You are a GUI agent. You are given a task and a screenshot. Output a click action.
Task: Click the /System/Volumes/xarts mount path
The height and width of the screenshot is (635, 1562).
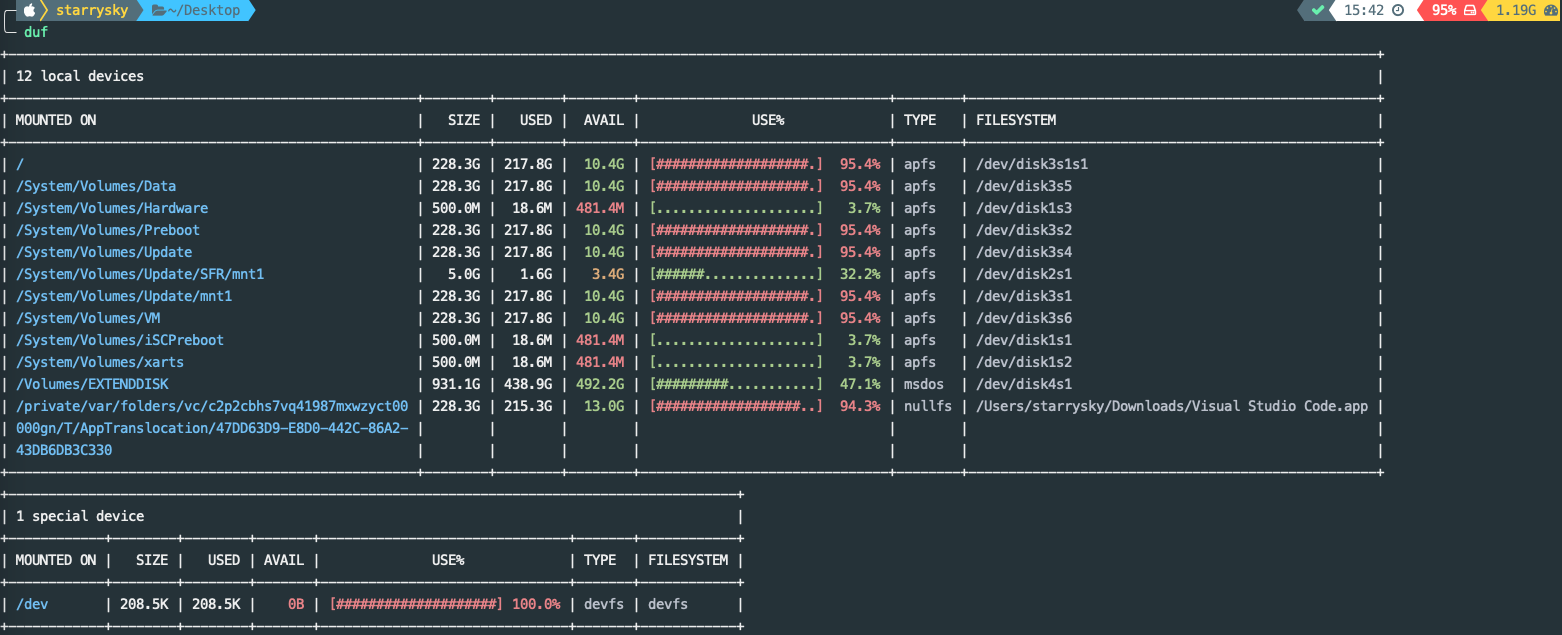coord(100,362)
